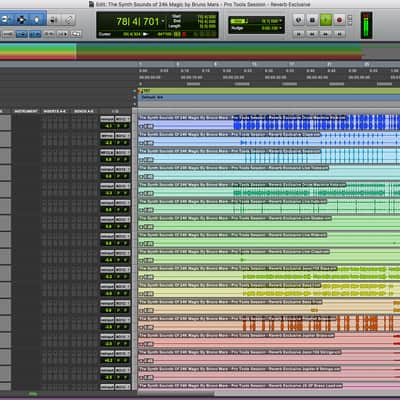This screenshot has height=400, width=400.
Task: Click the small stepper right of Record button
Action: [x=349, y=20]
